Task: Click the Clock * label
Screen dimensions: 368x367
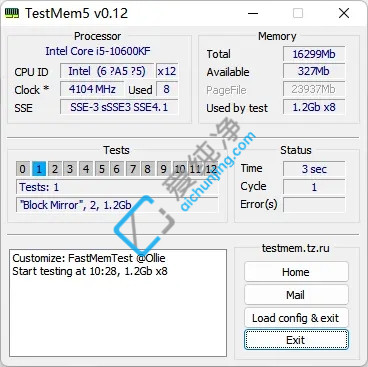Action: pyautogui.click(x=32, y=90)
